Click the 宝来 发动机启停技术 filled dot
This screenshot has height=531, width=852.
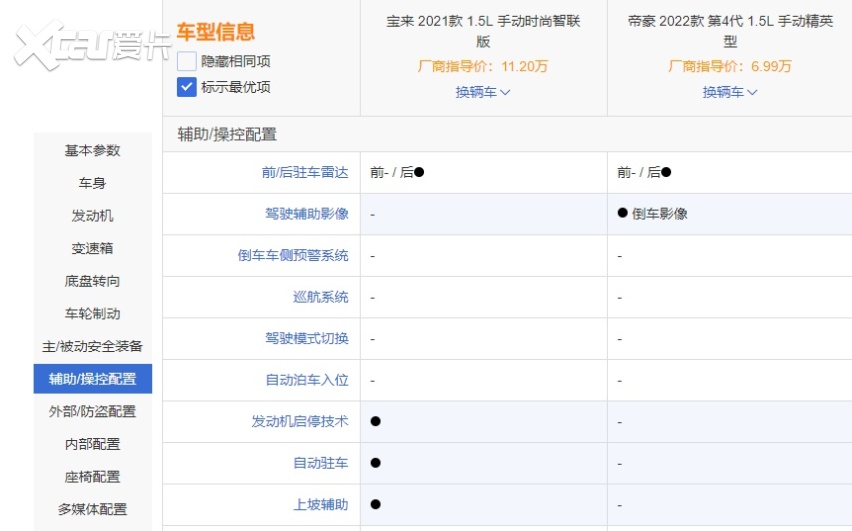(x=375, y=421)
